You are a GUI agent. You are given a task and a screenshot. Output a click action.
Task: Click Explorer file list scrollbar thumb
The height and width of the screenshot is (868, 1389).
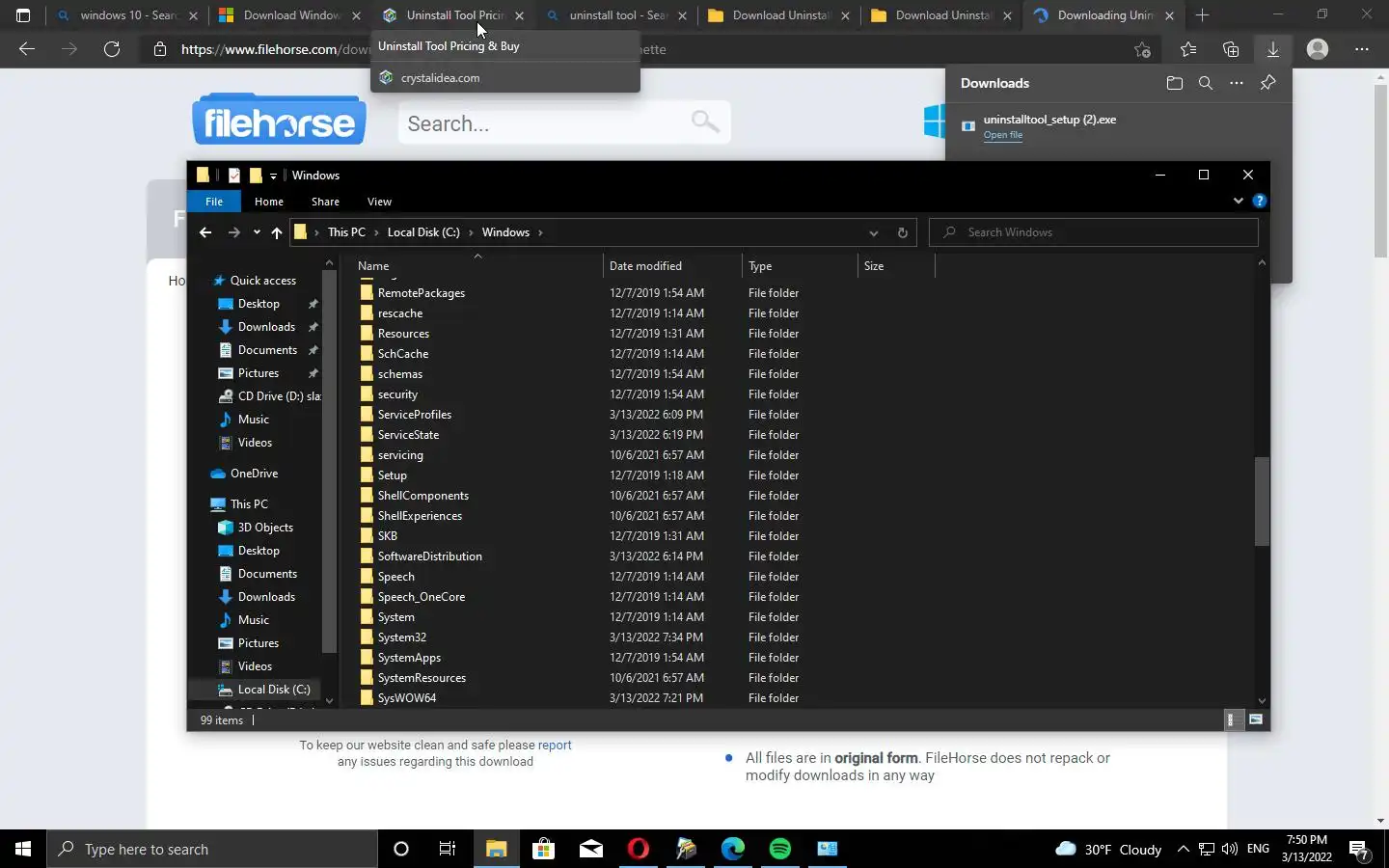click(1262, 502)
